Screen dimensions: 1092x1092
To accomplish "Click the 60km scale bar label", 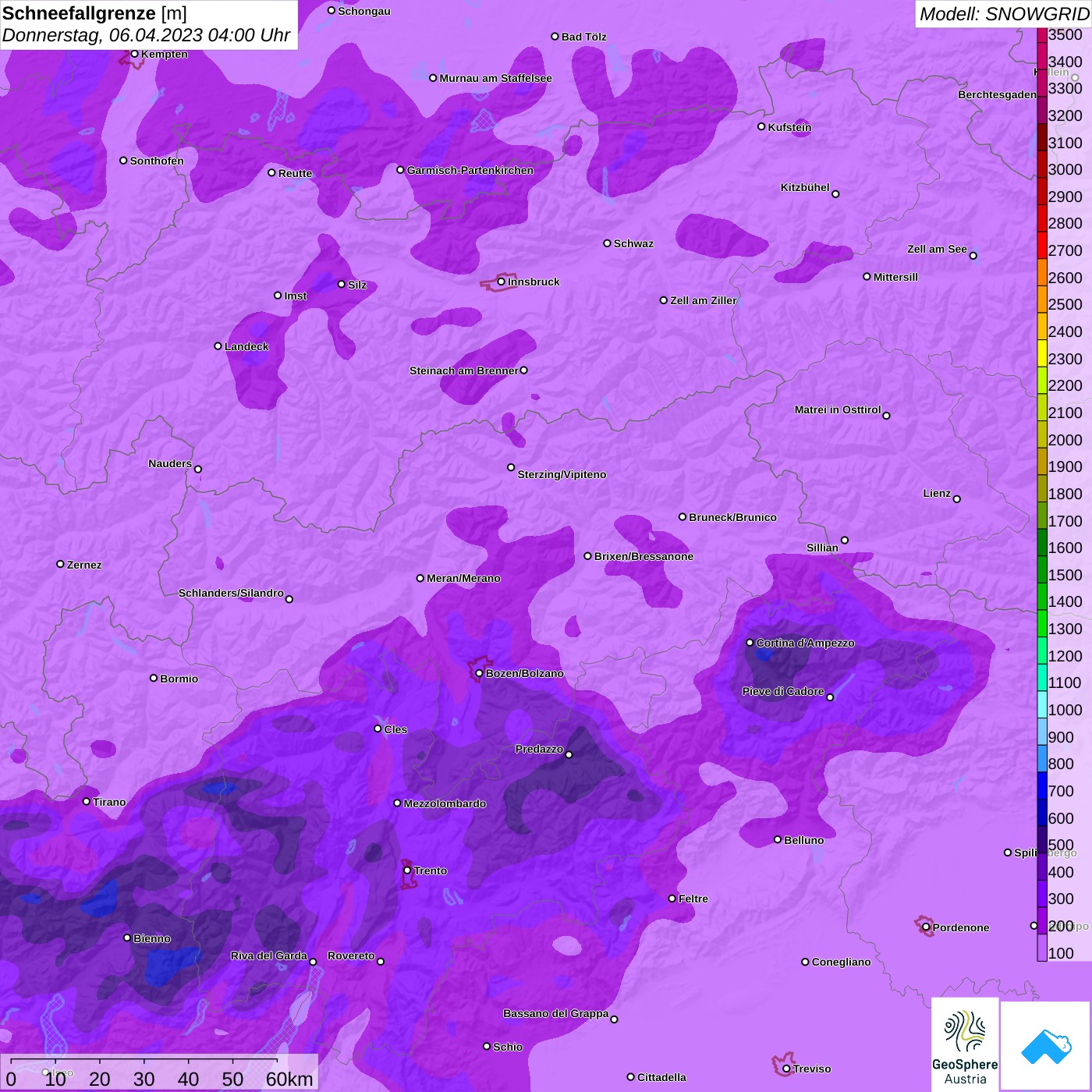I will 289,1079.
